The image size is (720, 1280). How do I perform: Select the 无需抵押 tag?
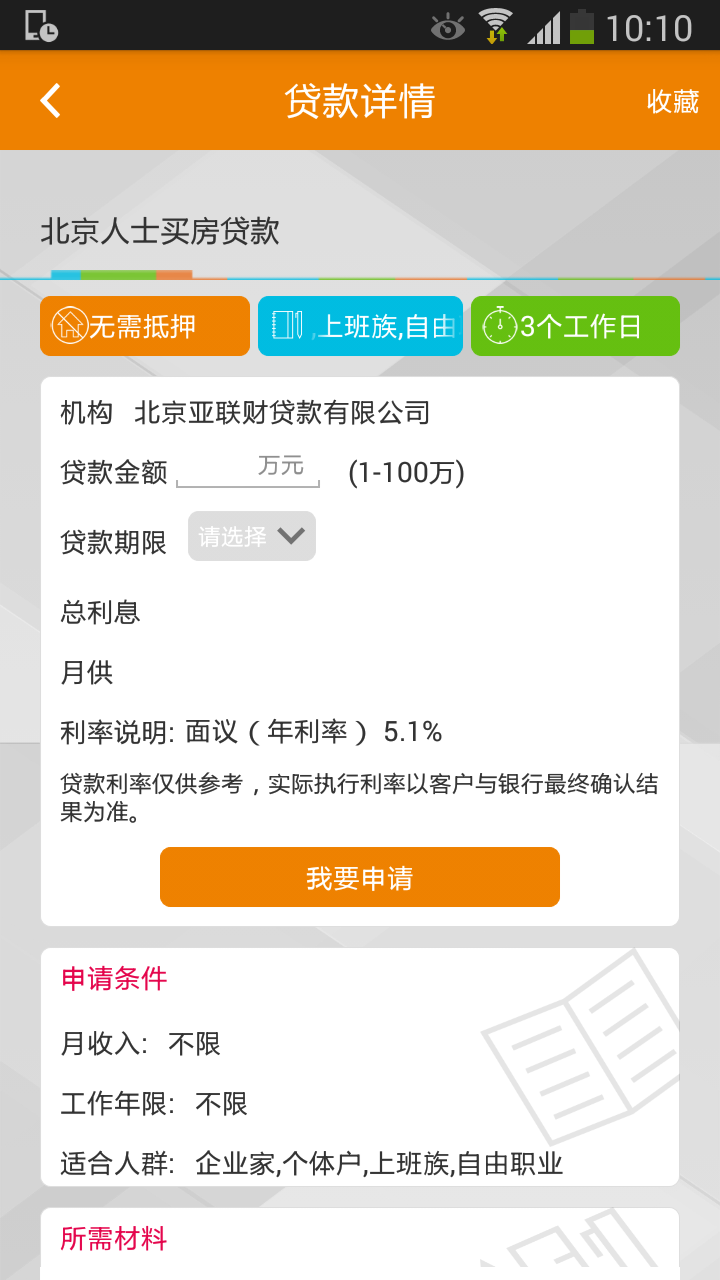(x=145, y=326)
